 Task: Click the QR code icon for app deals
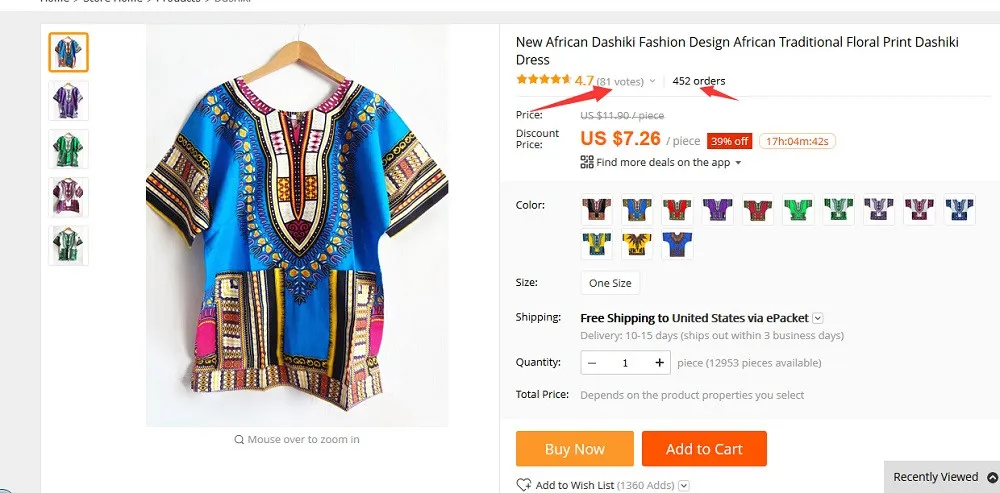[587, 162]
